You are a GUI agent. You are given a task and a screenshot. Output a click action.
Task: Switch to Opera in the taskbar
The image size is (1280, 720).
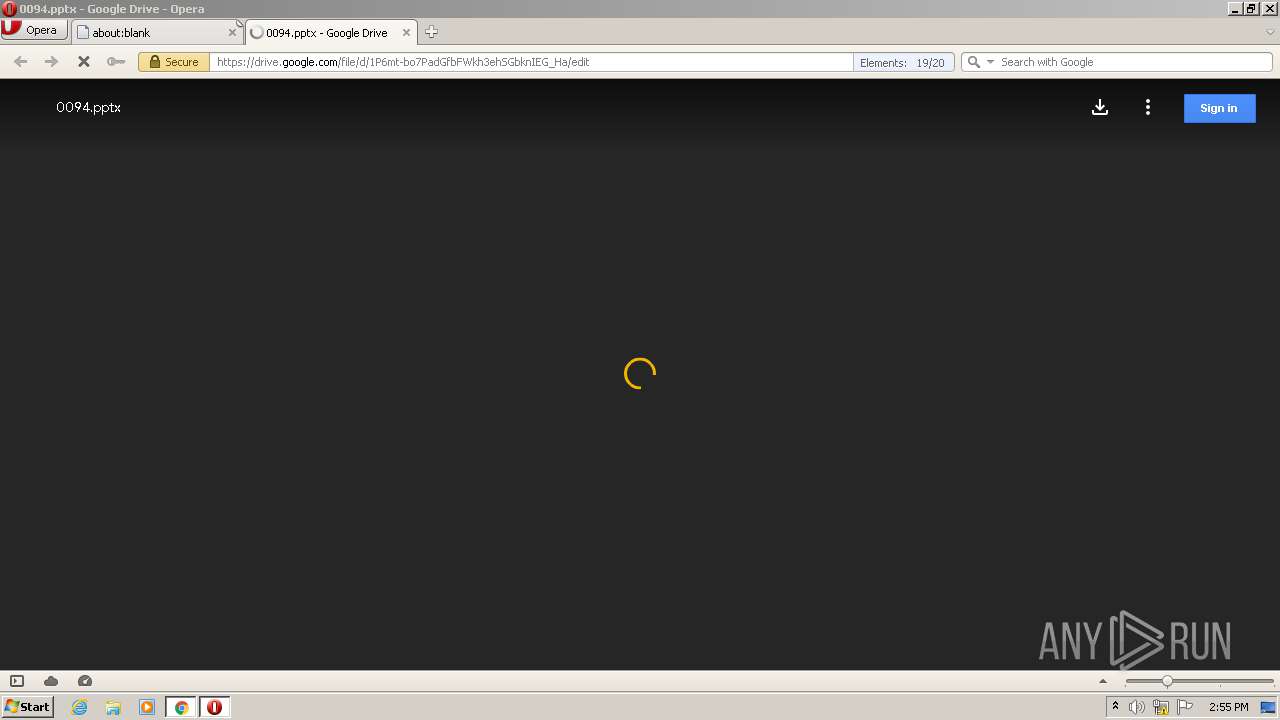coord(214,707)
